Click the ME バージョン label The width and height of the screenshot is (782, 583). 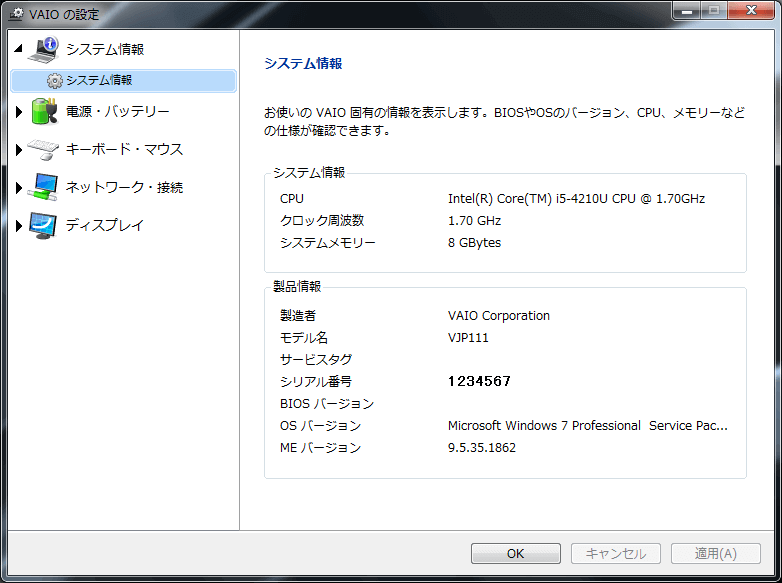click(321, 447)
